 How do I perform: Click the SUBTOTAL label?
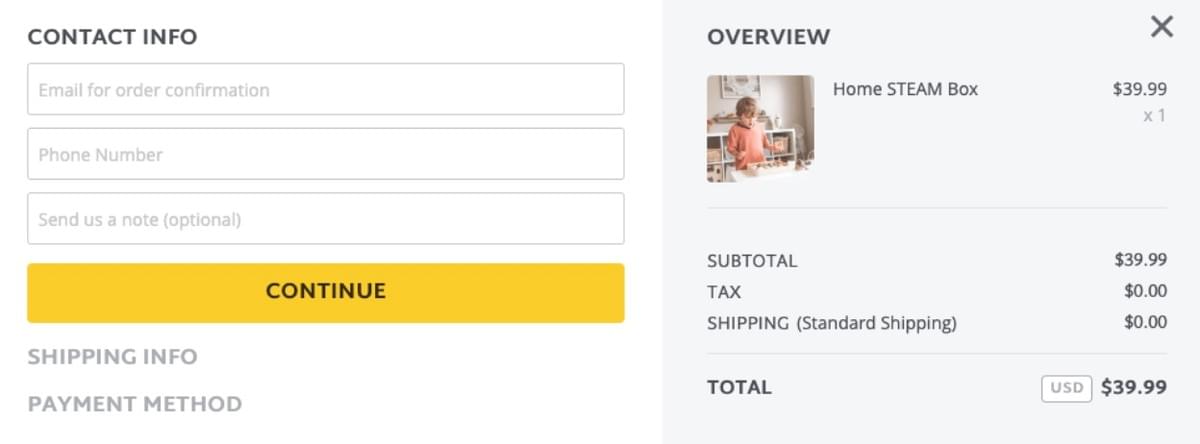(752, 260)
